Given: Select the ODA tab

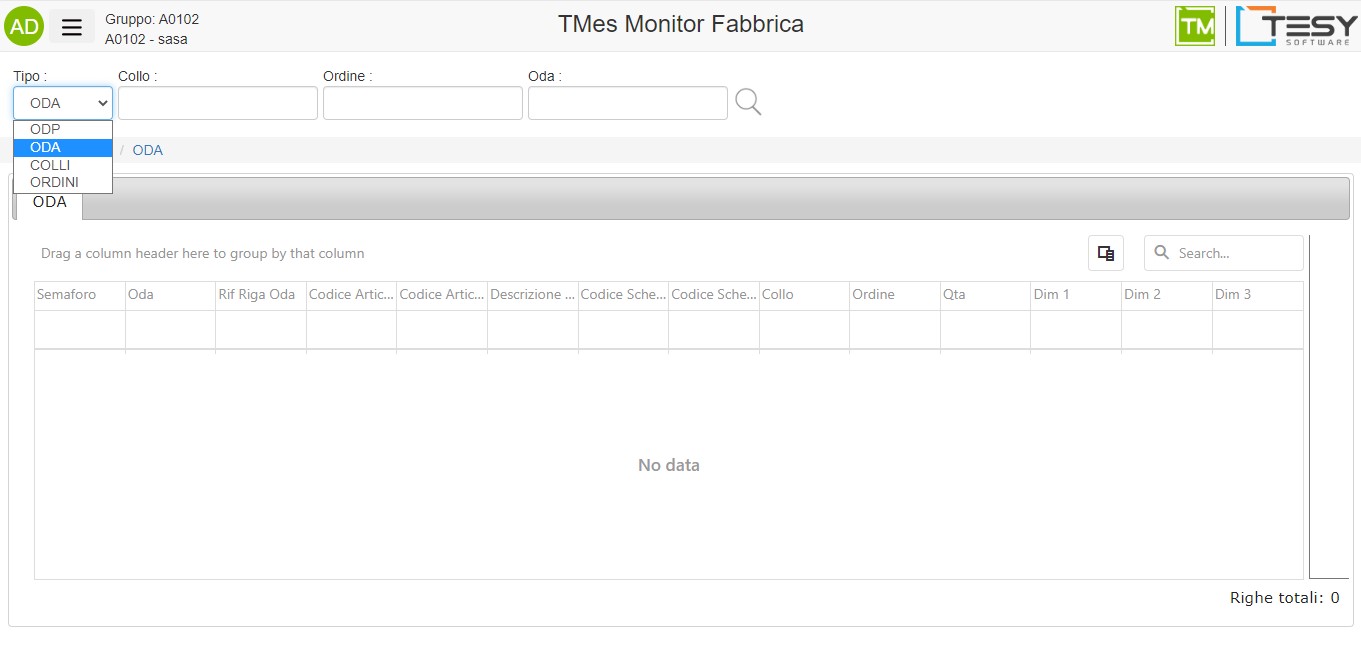Looking at the screenshot, I should [50, 203].
